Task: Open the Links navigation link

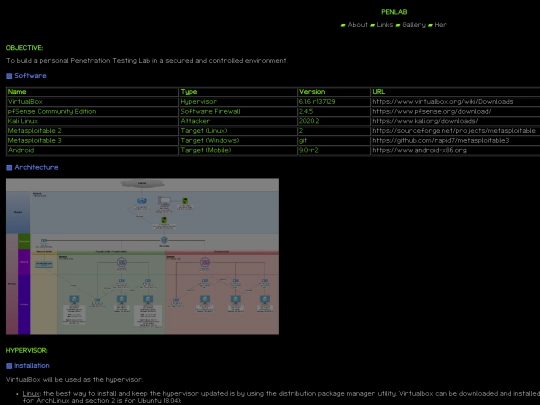Action: 385,25
